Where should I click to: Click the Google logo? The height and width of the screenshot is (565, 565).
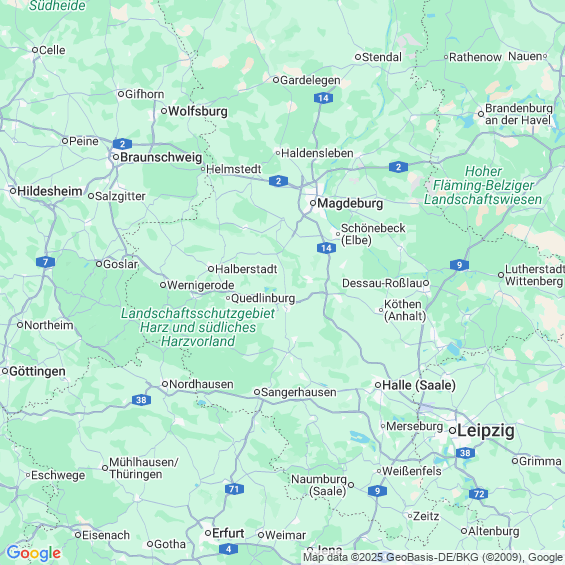pos(34,553)
